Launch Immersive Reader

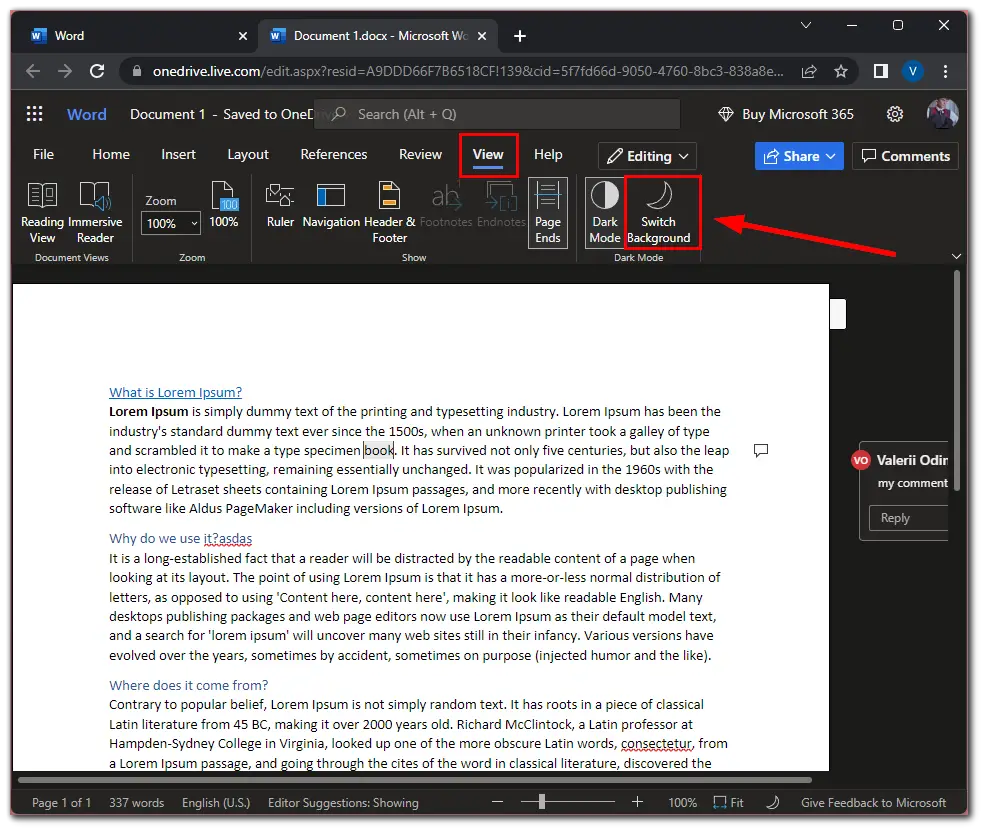click(x=95, y=212)
